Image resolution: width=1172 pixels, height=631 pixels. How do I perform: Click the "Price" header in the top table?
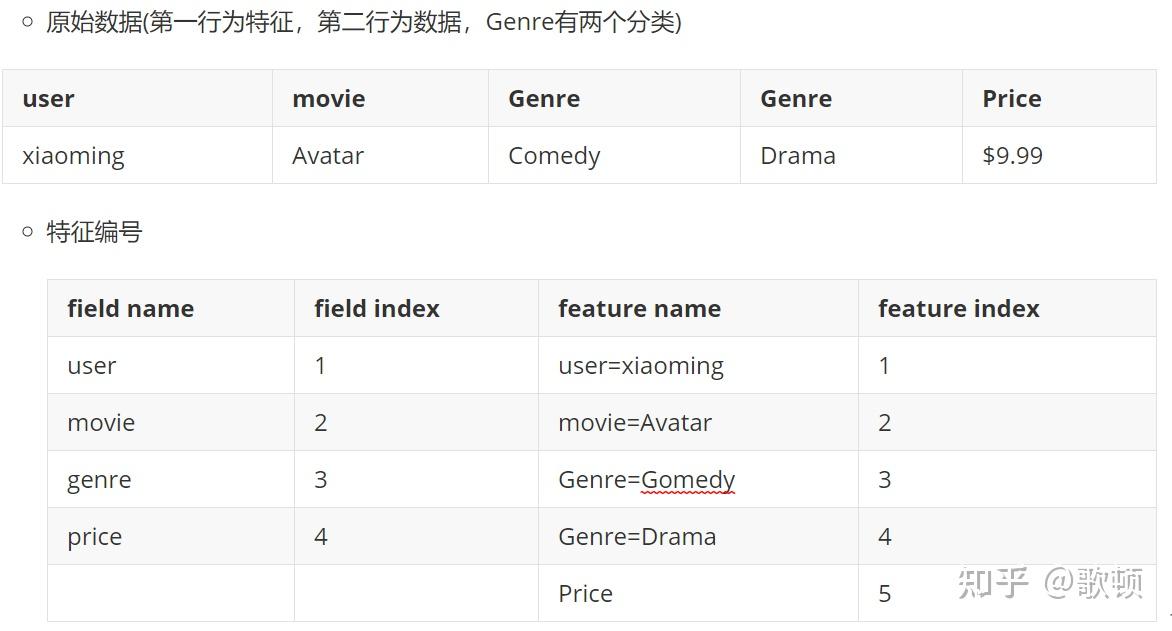[1011, 99]
